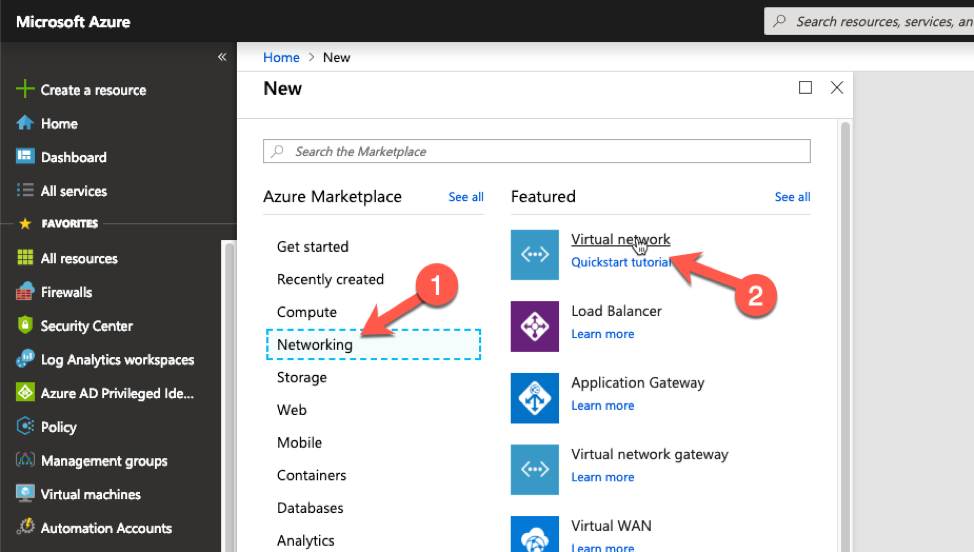Select Storage category

301,377
